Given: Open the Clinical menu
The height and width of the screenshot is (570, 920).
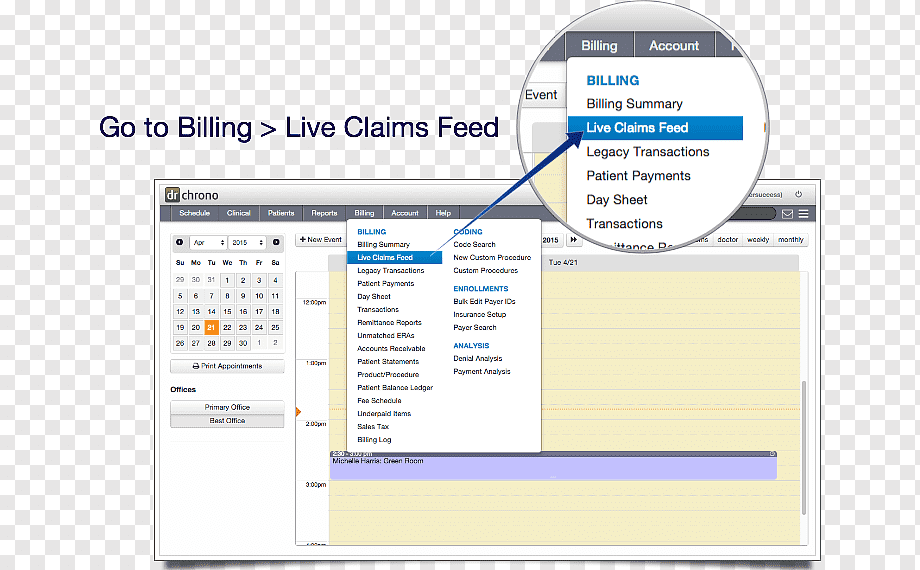Looking at the screenshot, I should tap(238, 213).
